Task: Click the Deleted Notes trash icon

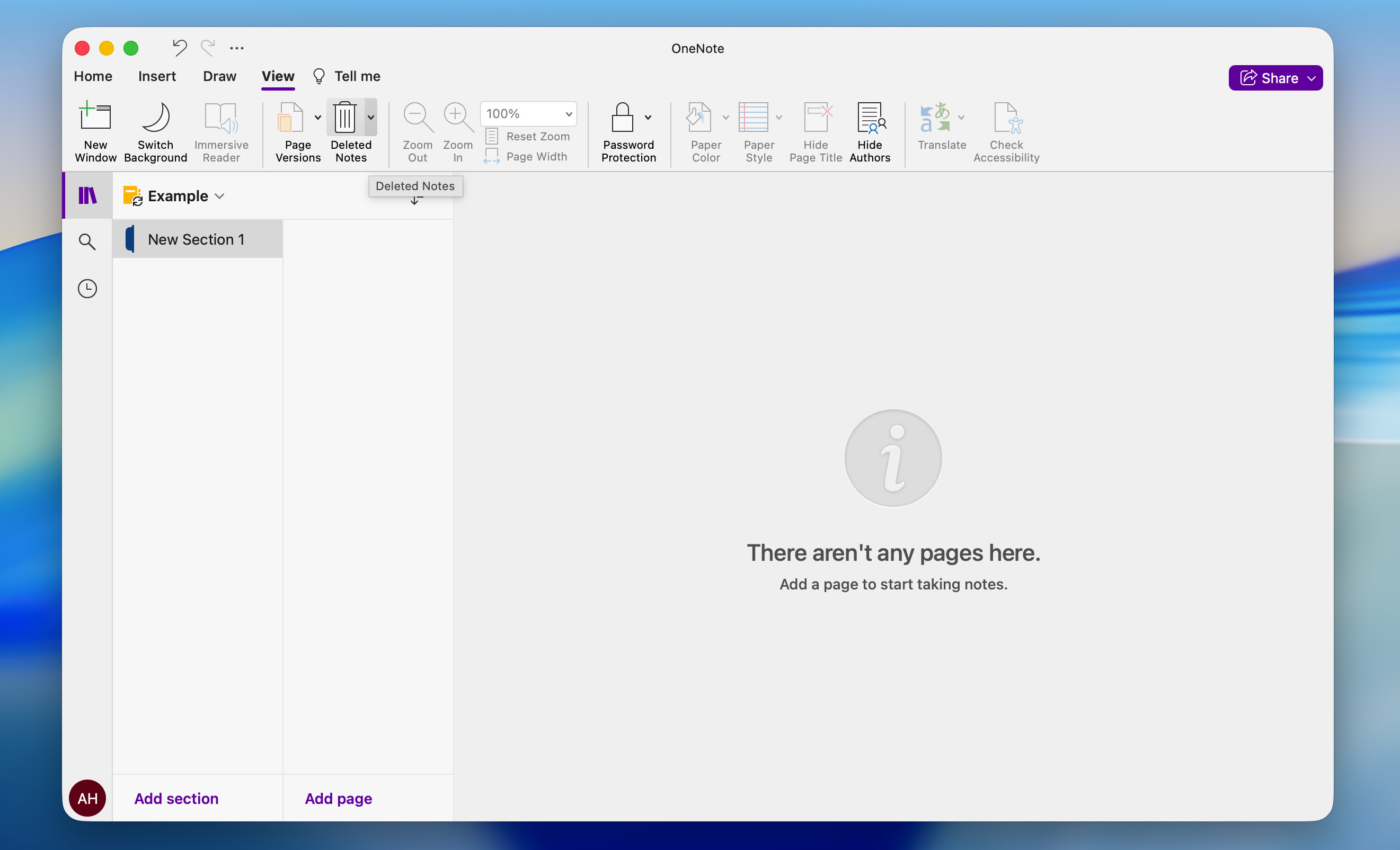Action: point(345,117)
